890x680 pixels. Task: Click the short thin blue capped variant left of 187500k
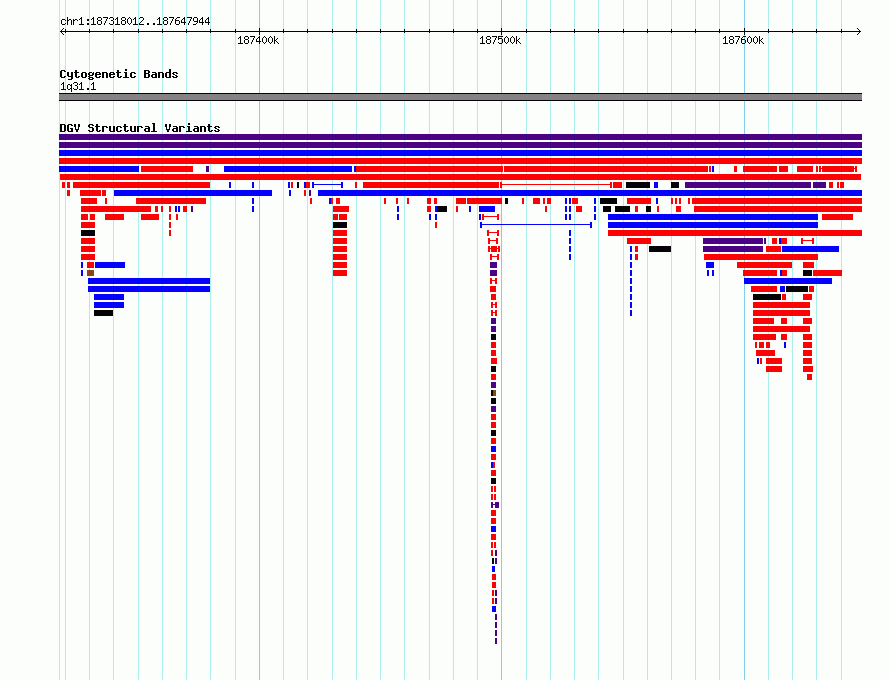click(327, 184)
